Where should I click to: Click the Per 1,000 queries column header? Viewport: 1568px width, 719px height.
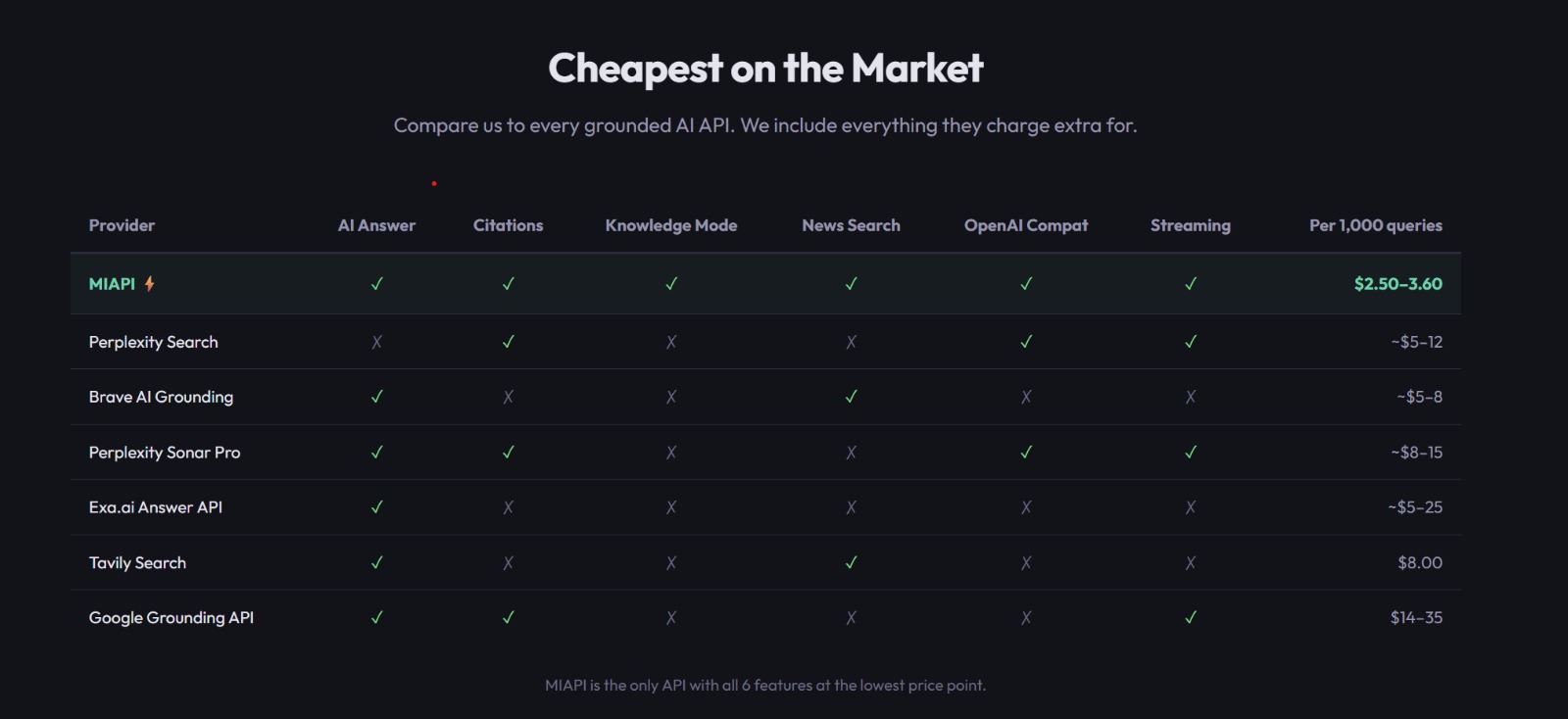point(1375,225)
